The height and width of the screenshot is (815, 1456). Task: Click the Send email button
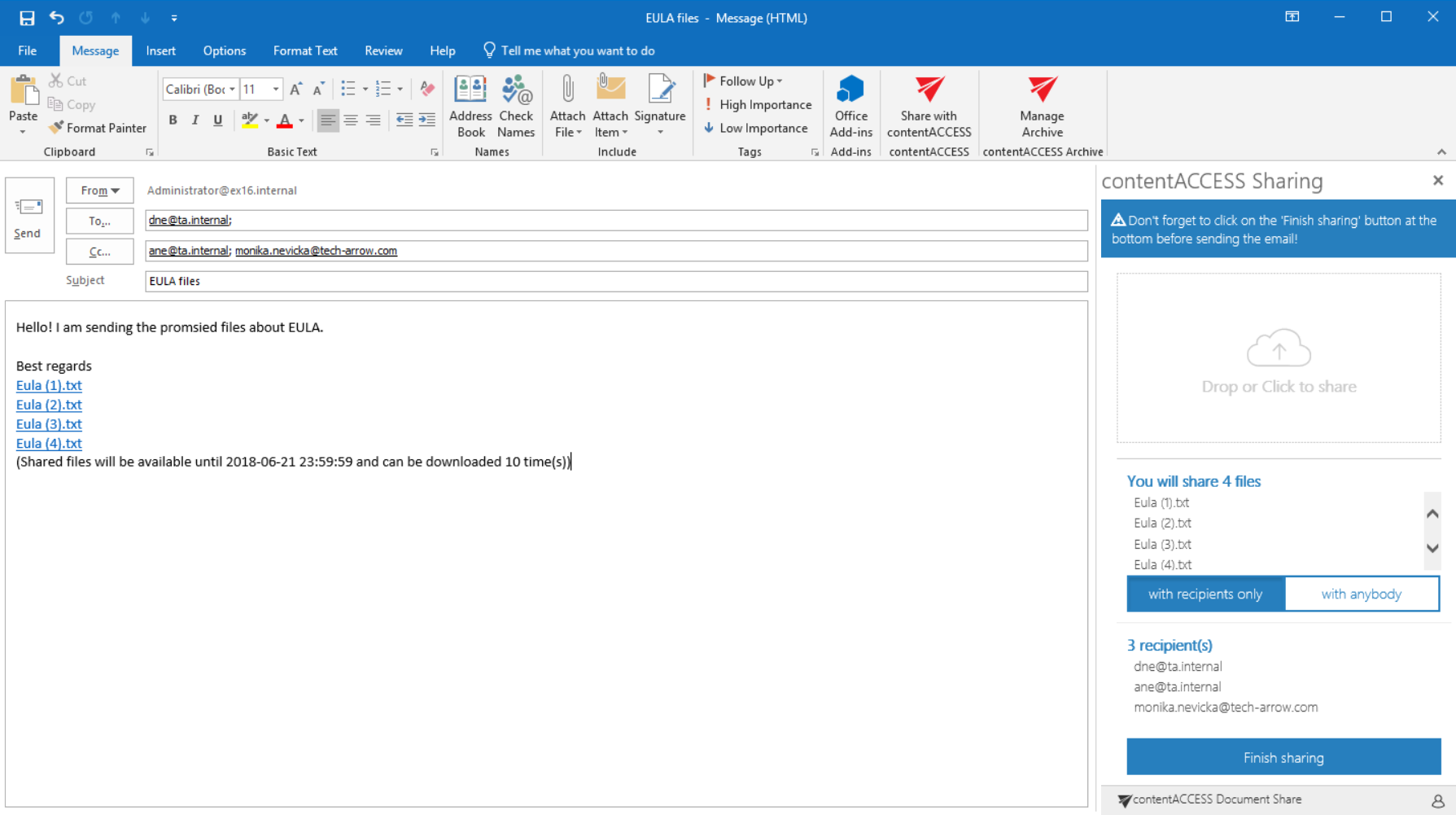(28, 216)
